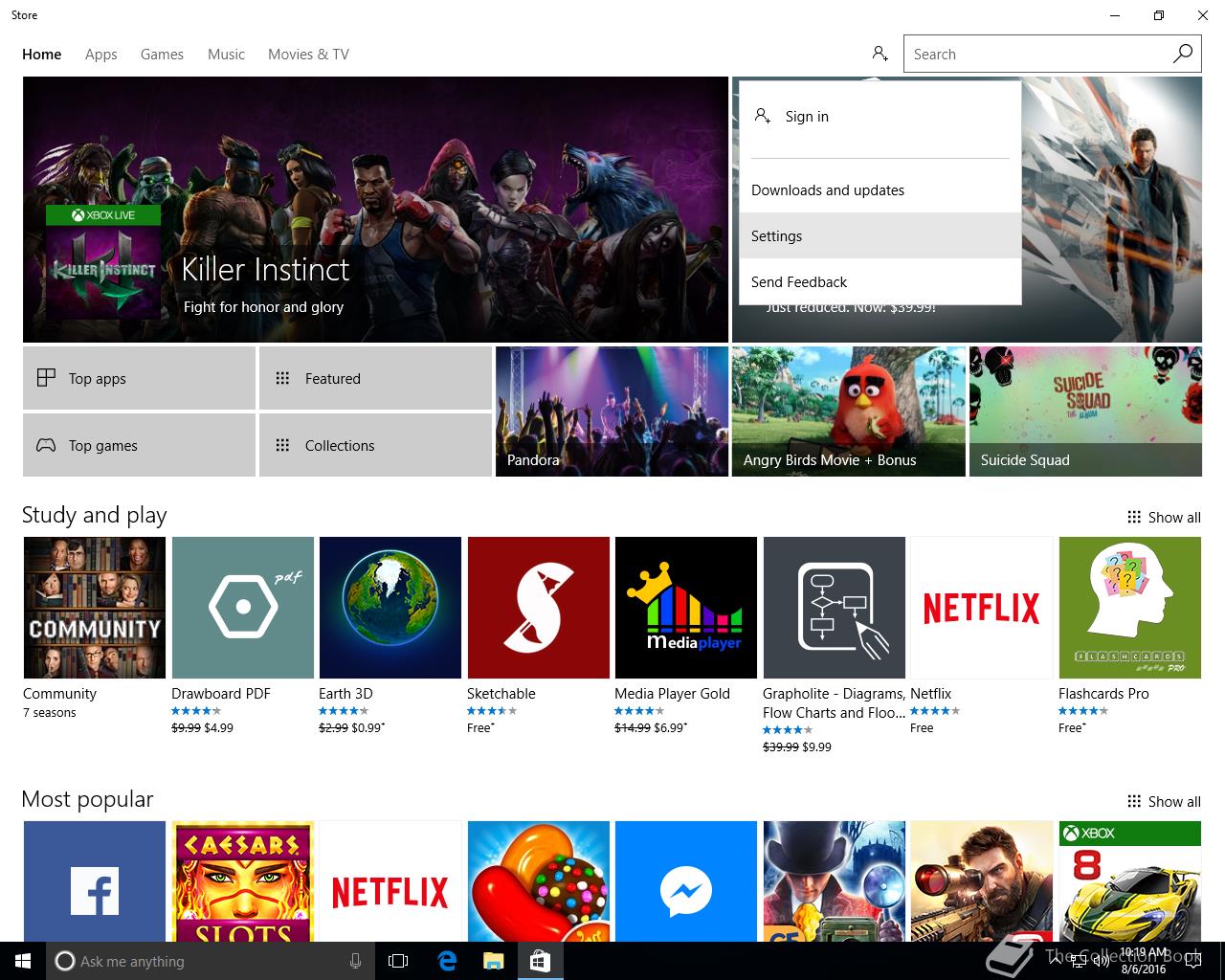Open the Messenger app tile
Screen dimensions: 1225x980
[686, 880]
